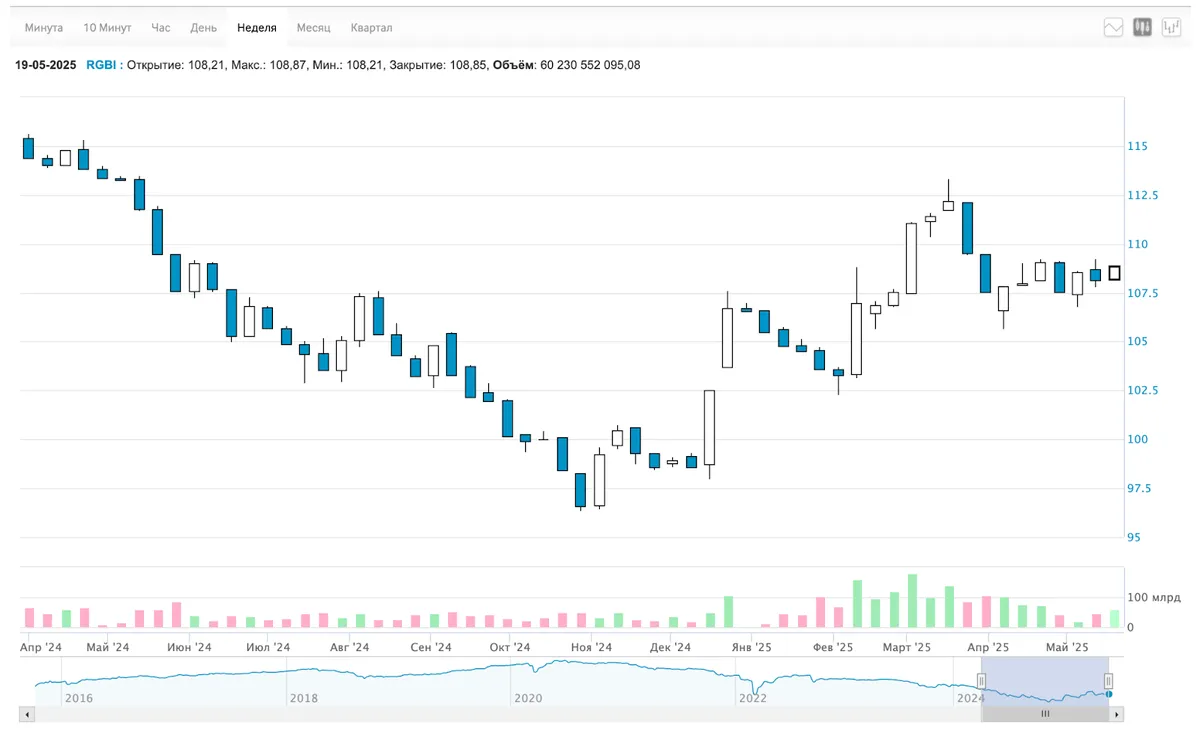Screen dimensions: 1200x735
Task: Click the 2022 year in navigator
Action: (x=753, y=698)
